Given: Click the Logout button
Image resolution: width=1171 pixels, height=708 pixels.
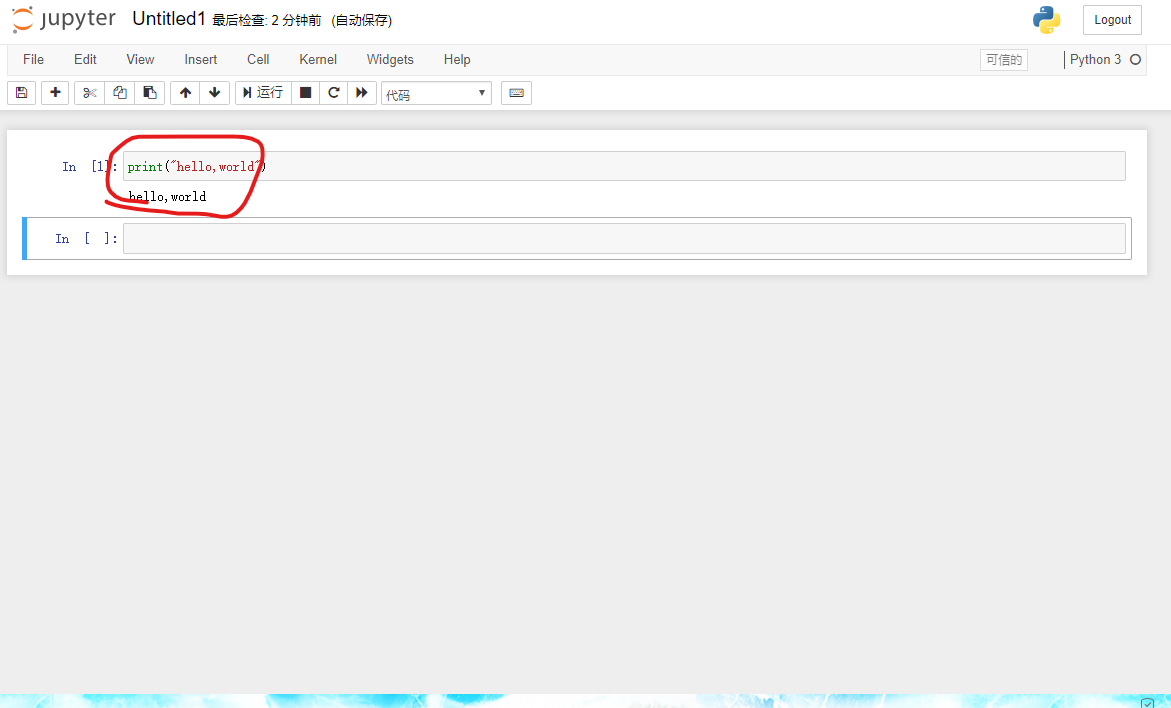Looking at the screenshot, I should [x=1112, y=20].
